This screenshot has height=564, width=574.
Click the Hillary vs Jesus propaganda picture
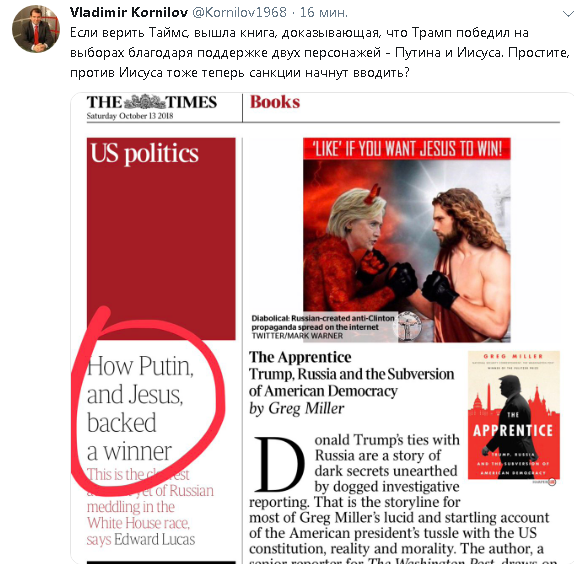click(407, 240)
